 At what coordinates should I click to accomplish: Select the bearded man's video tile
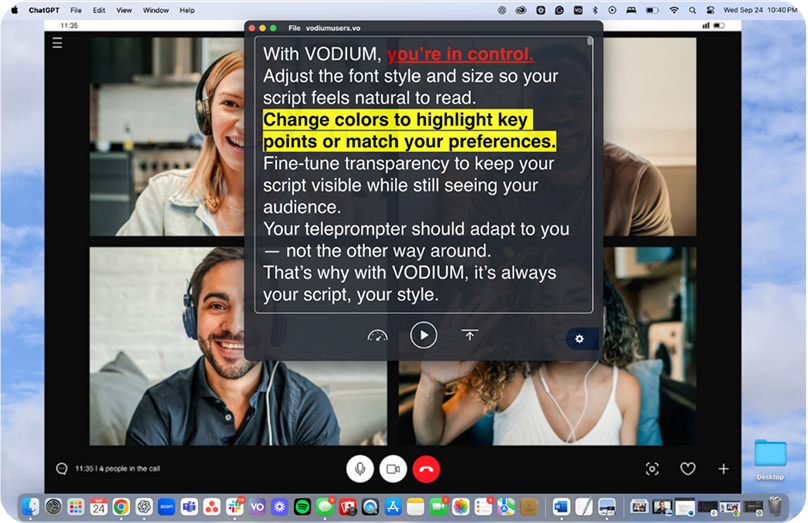click(x=238, y=346)
